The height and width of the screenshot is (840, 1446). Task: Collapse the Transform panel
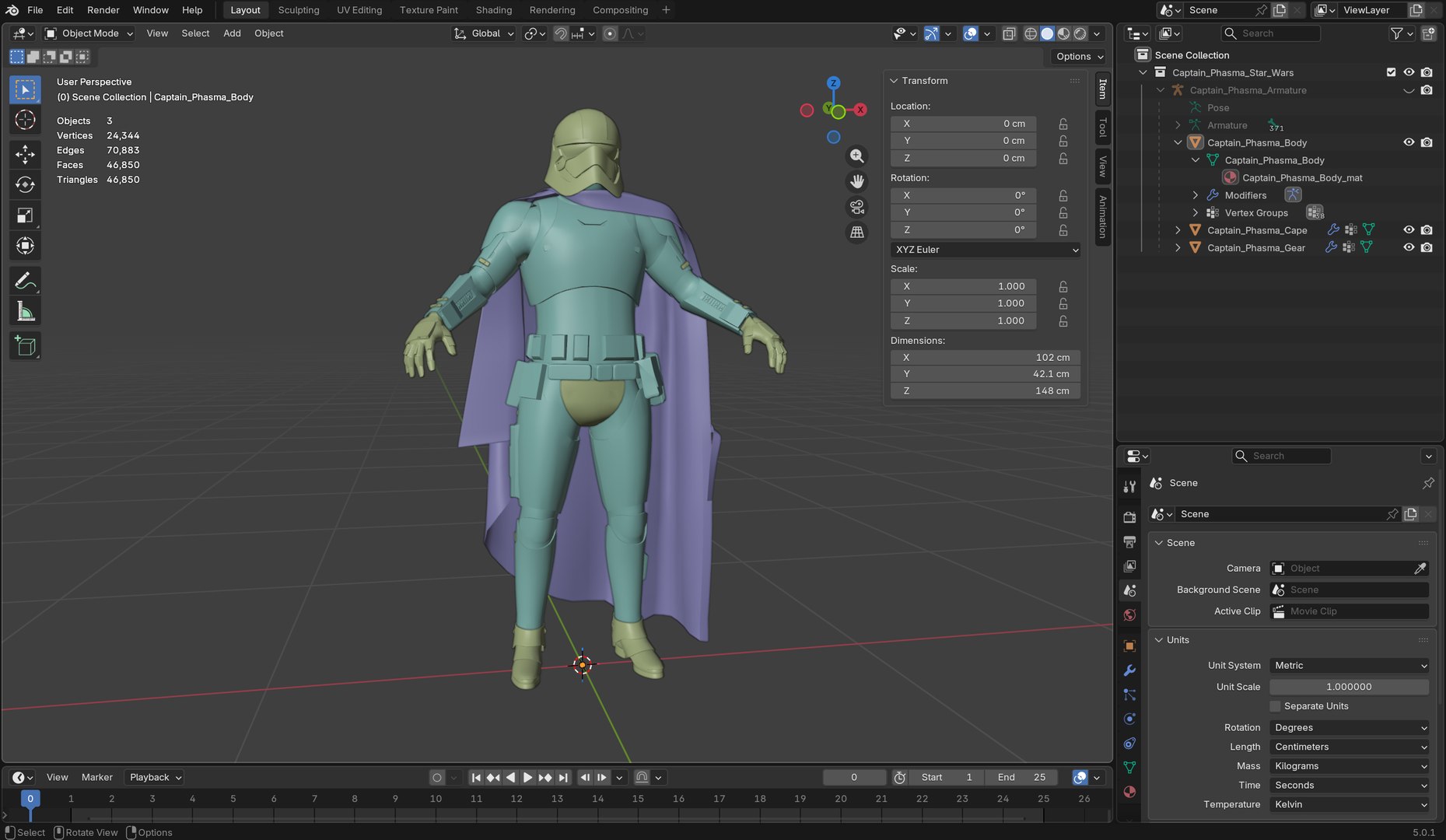click(x=894, y=81)
